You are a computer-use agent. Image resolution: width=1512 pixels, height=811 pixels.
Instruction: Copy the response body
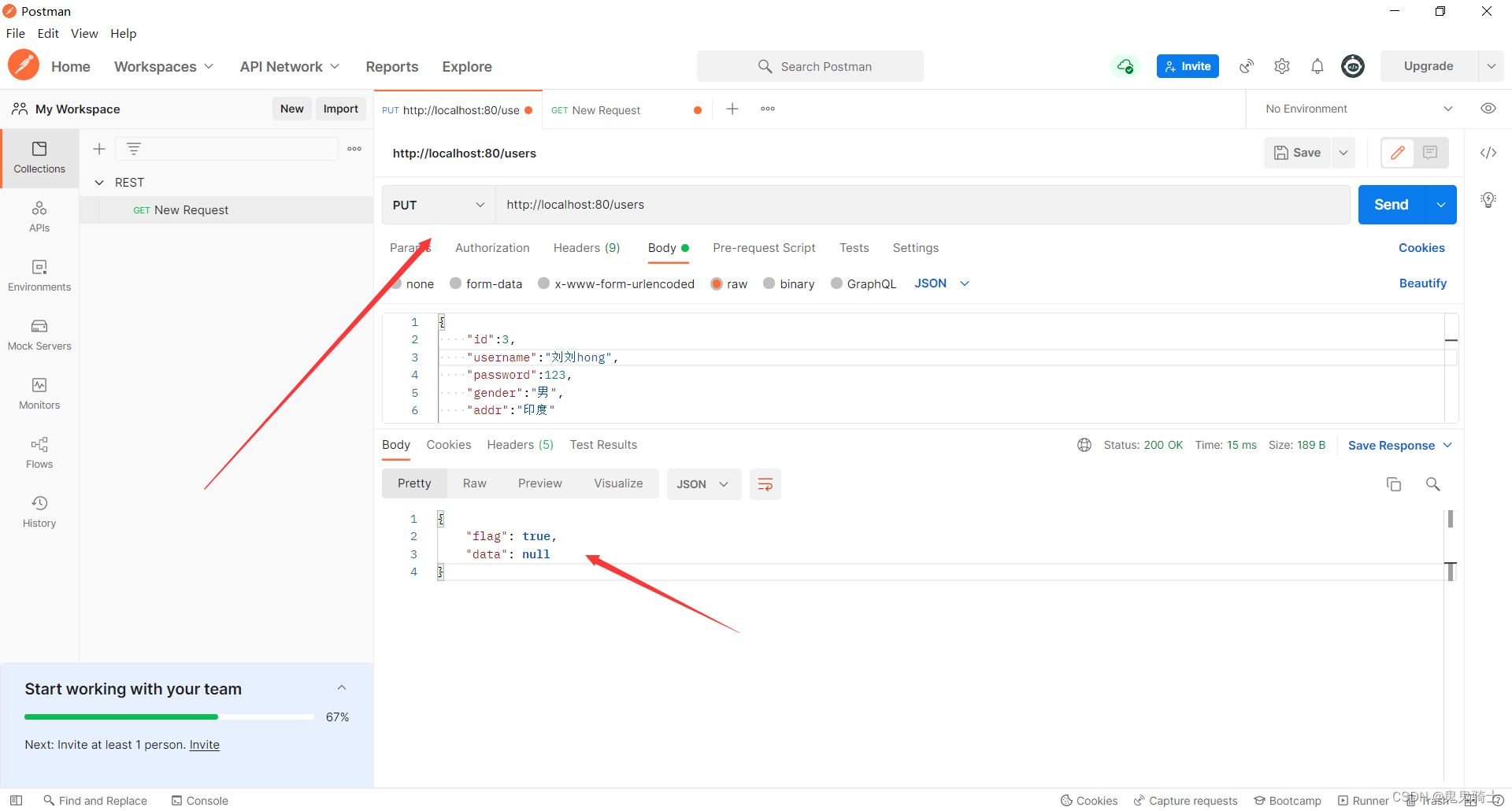[x=1394, y=484]
